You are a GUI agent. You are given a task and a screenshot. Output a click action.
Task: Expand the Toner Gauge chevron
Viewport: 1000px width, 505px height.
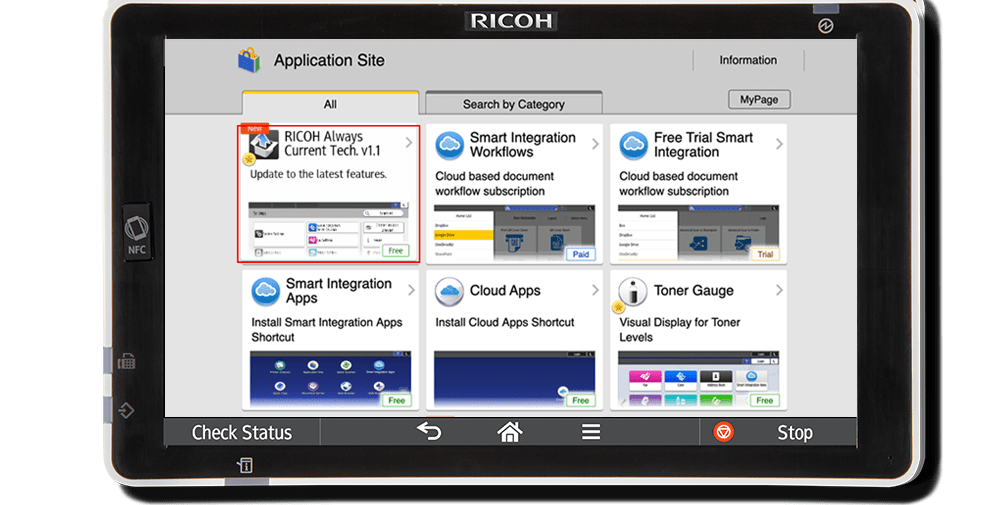point(779,290)
